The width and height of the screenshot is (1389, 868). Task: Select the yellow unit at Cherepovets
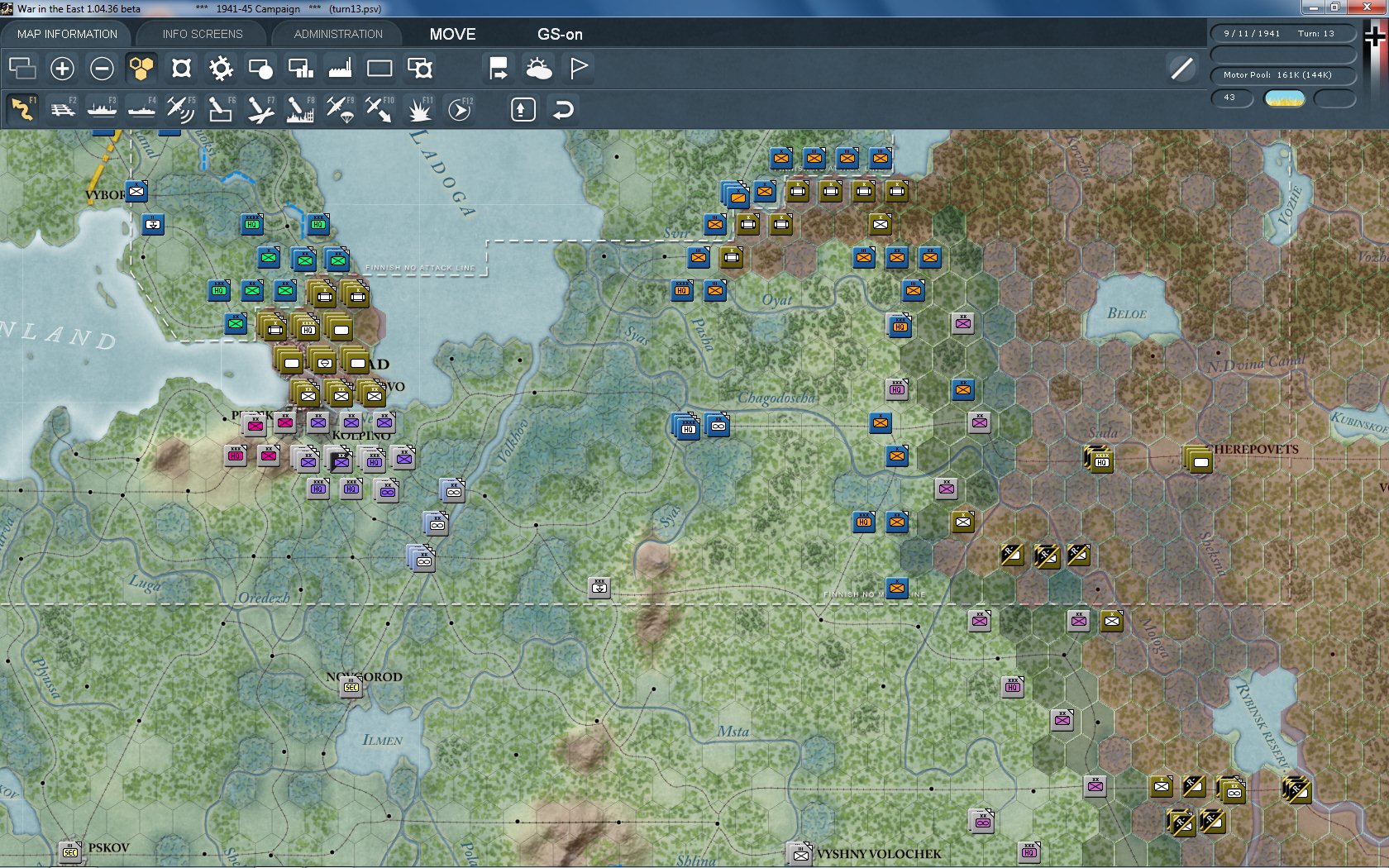(x=1199, y=460)
